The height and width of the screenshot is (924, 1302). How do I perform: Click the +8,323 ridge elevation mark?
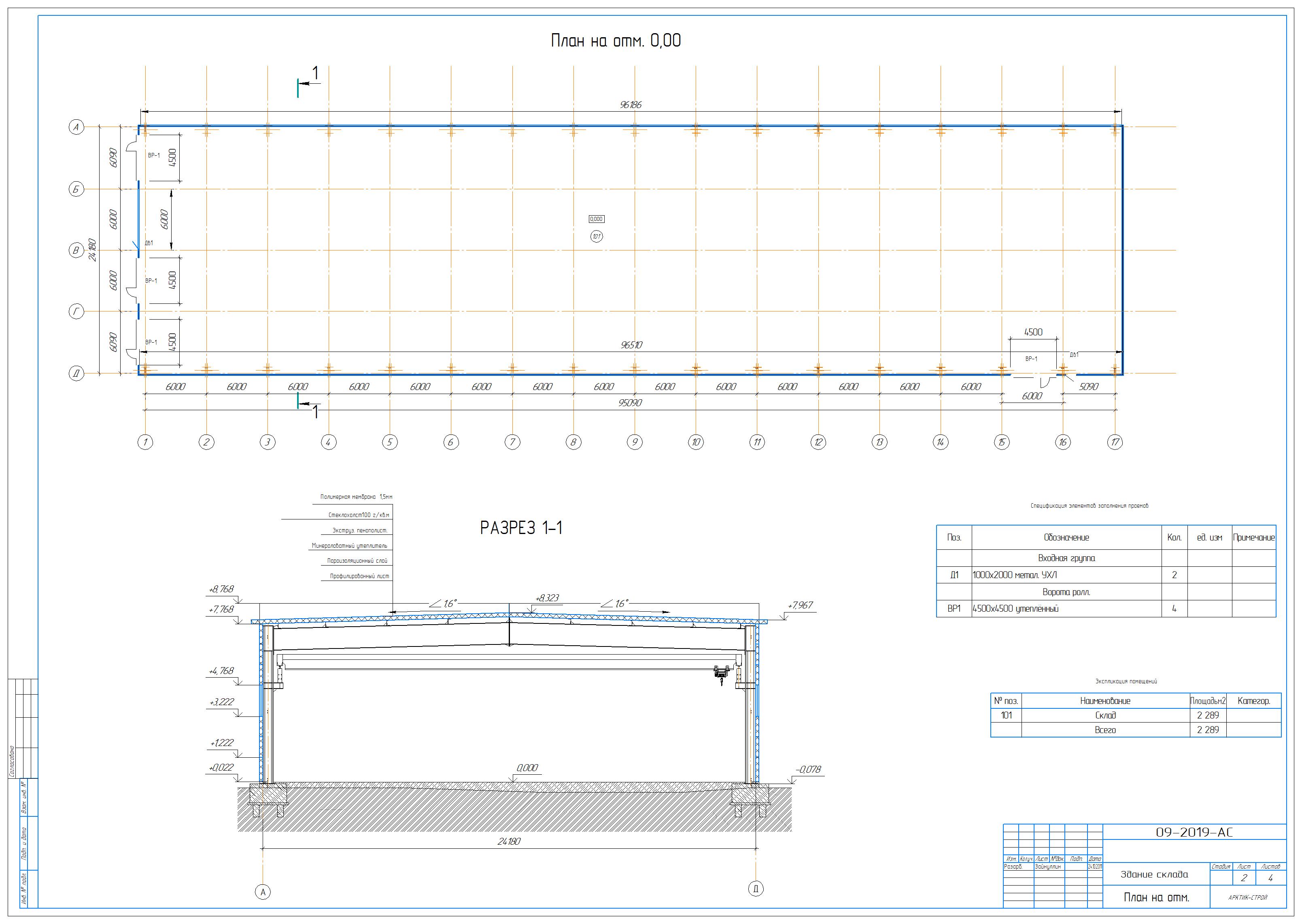(x=547, y=598)
